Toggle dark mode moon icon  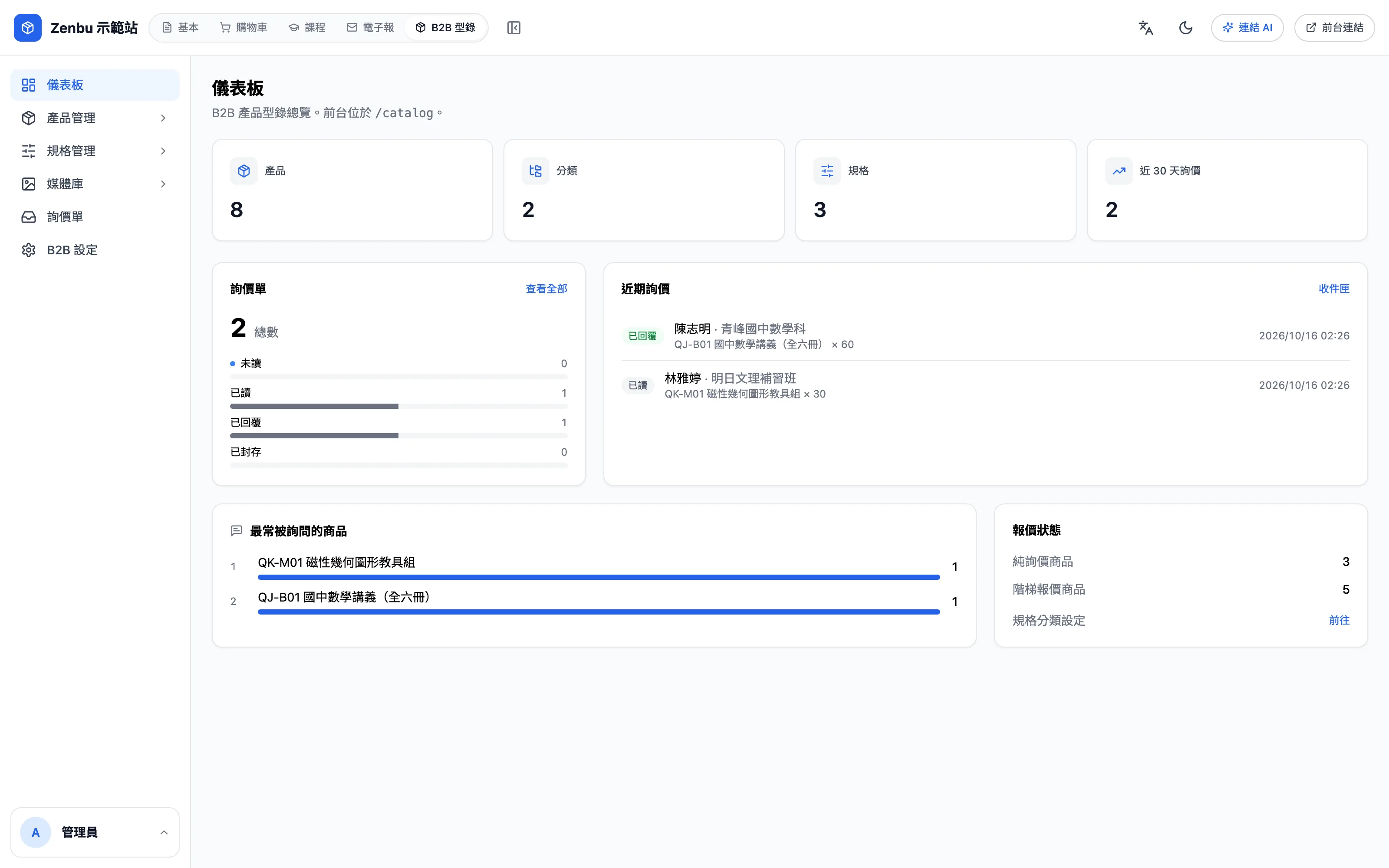pyautogui.click(x=1186, y=27)
